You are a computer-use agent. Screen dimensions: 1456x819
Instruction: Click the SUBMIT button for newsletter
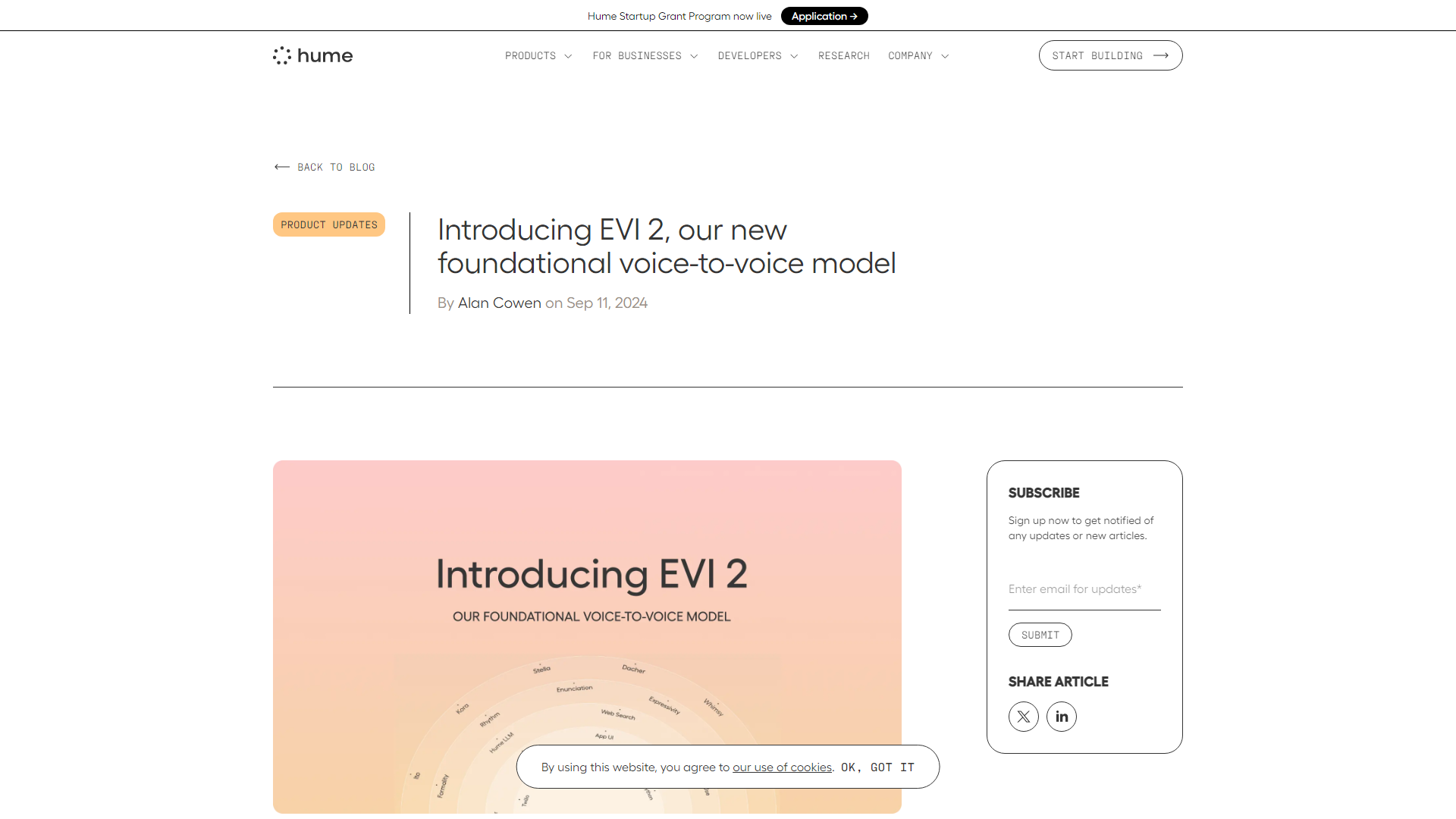pyautogui.click(x=1040, y=634)
